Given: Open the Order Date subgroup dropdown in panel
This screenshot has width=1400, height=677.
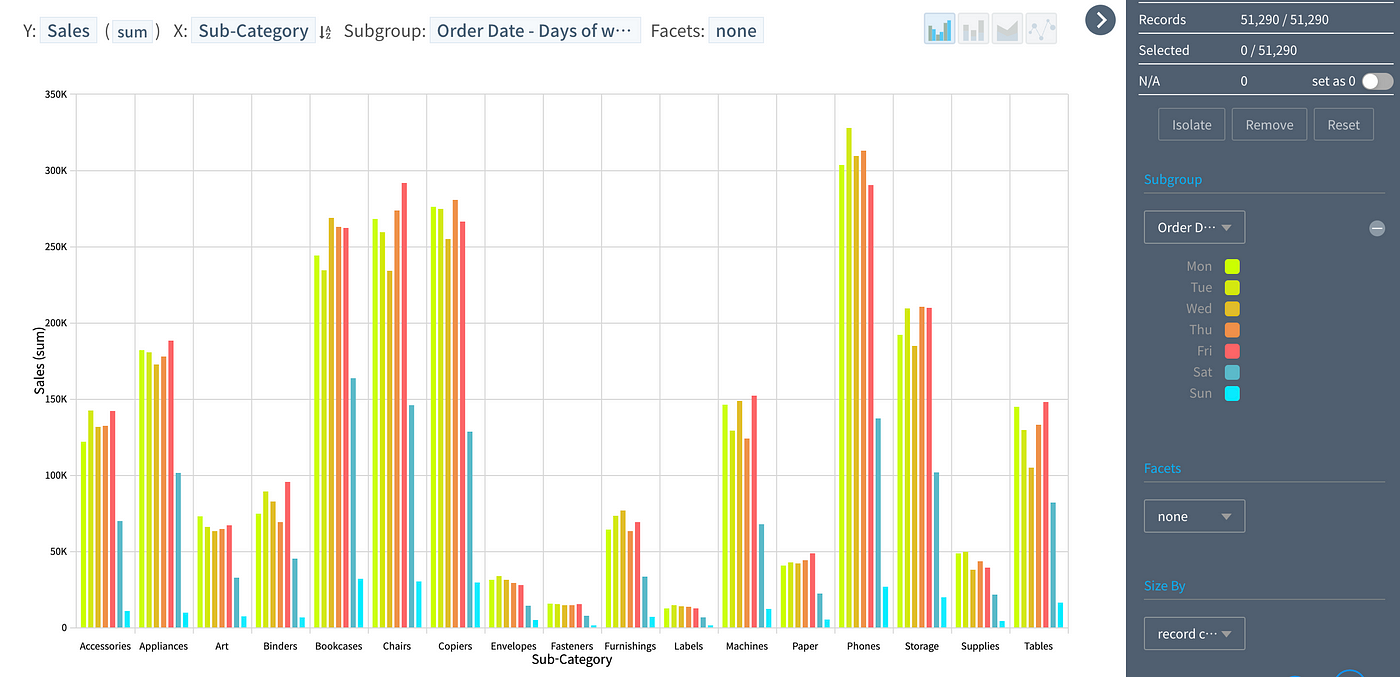Looking at the screenshot, I should [1194, 227].
